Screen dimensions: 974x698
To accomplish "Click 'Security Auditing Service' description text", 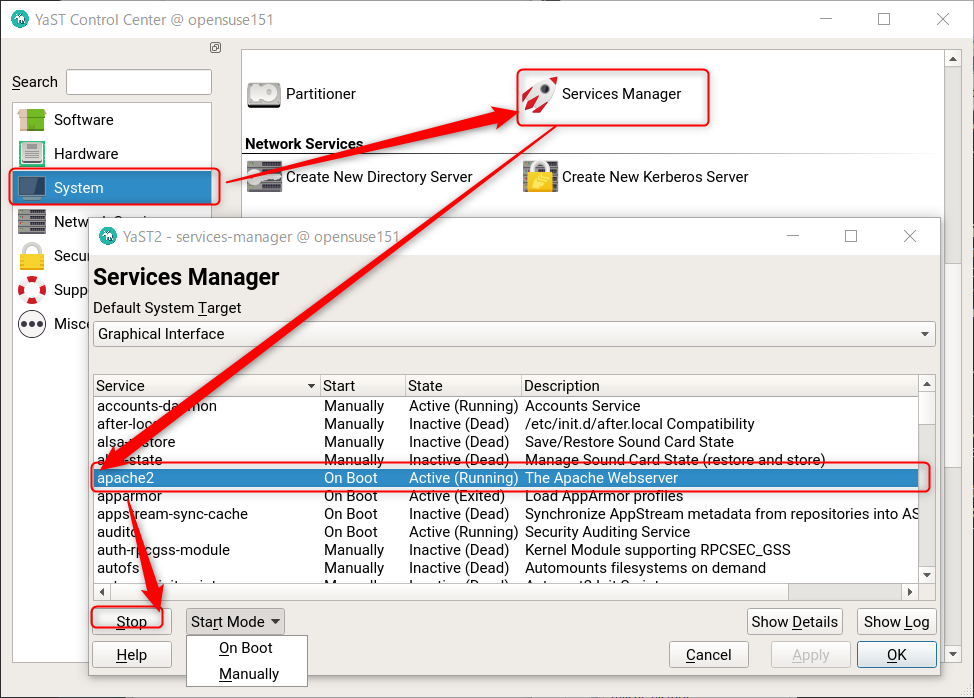I will [608, 532].
